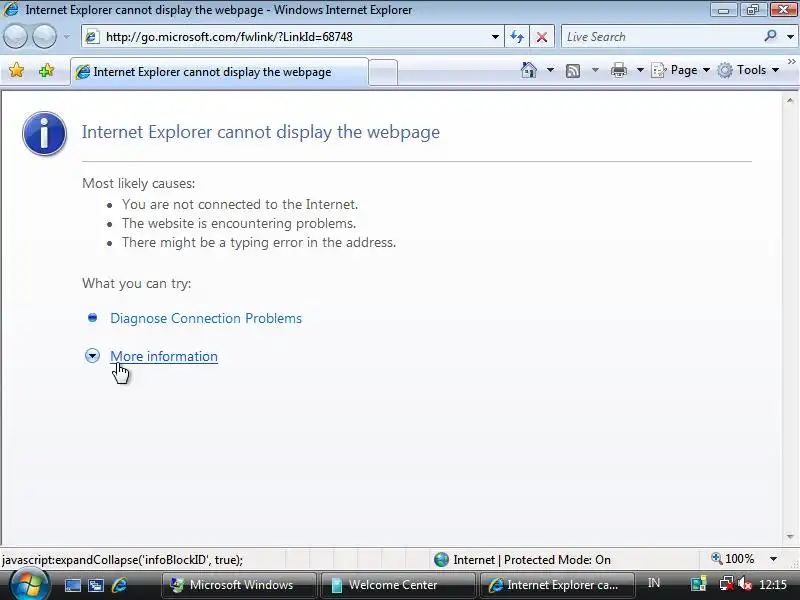Show more toolbar commands chevron
This screenshot has height=600, width=800.
[792, 62]
